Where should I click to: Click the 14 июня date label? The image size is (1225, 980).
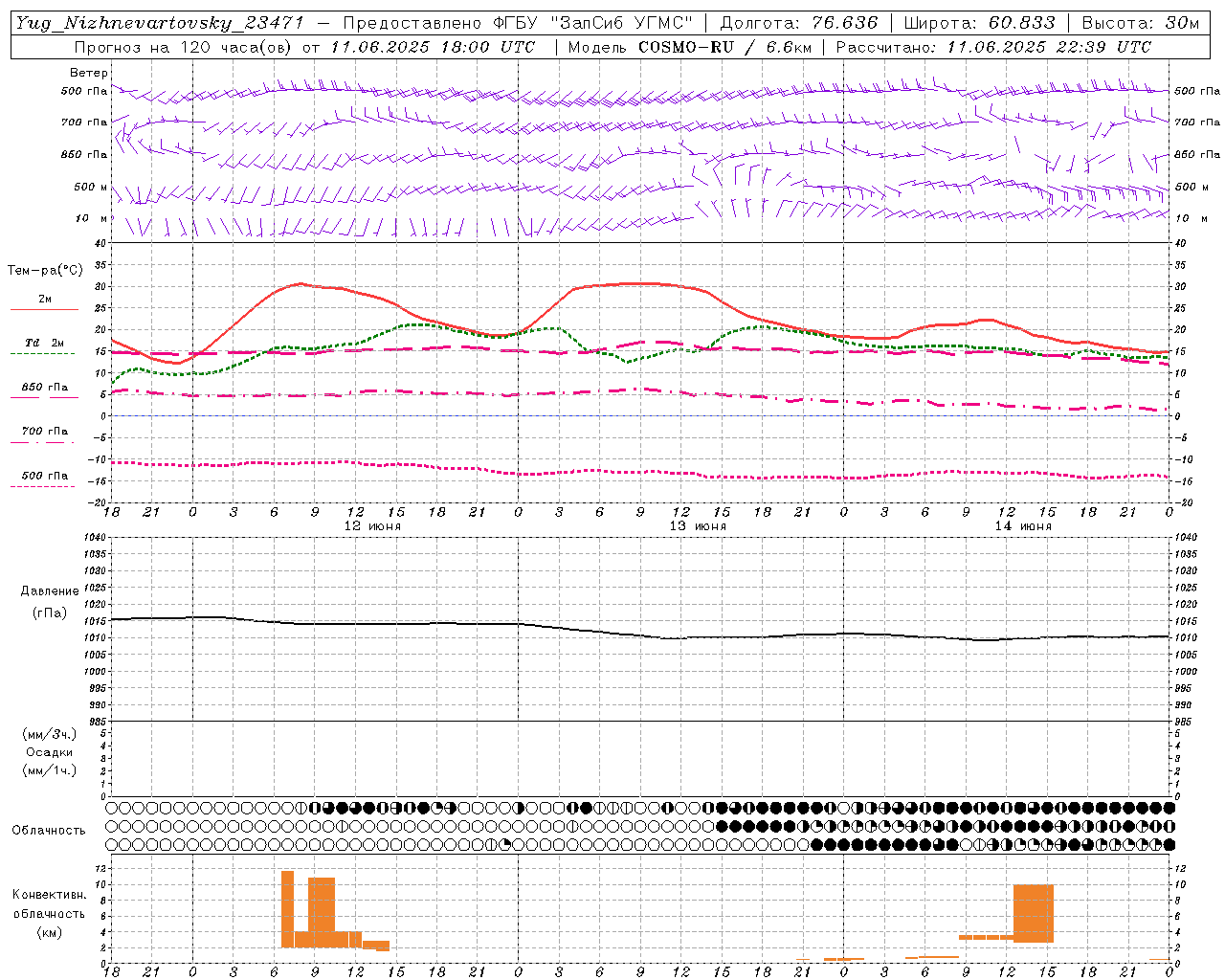[x=1023, y=526]
